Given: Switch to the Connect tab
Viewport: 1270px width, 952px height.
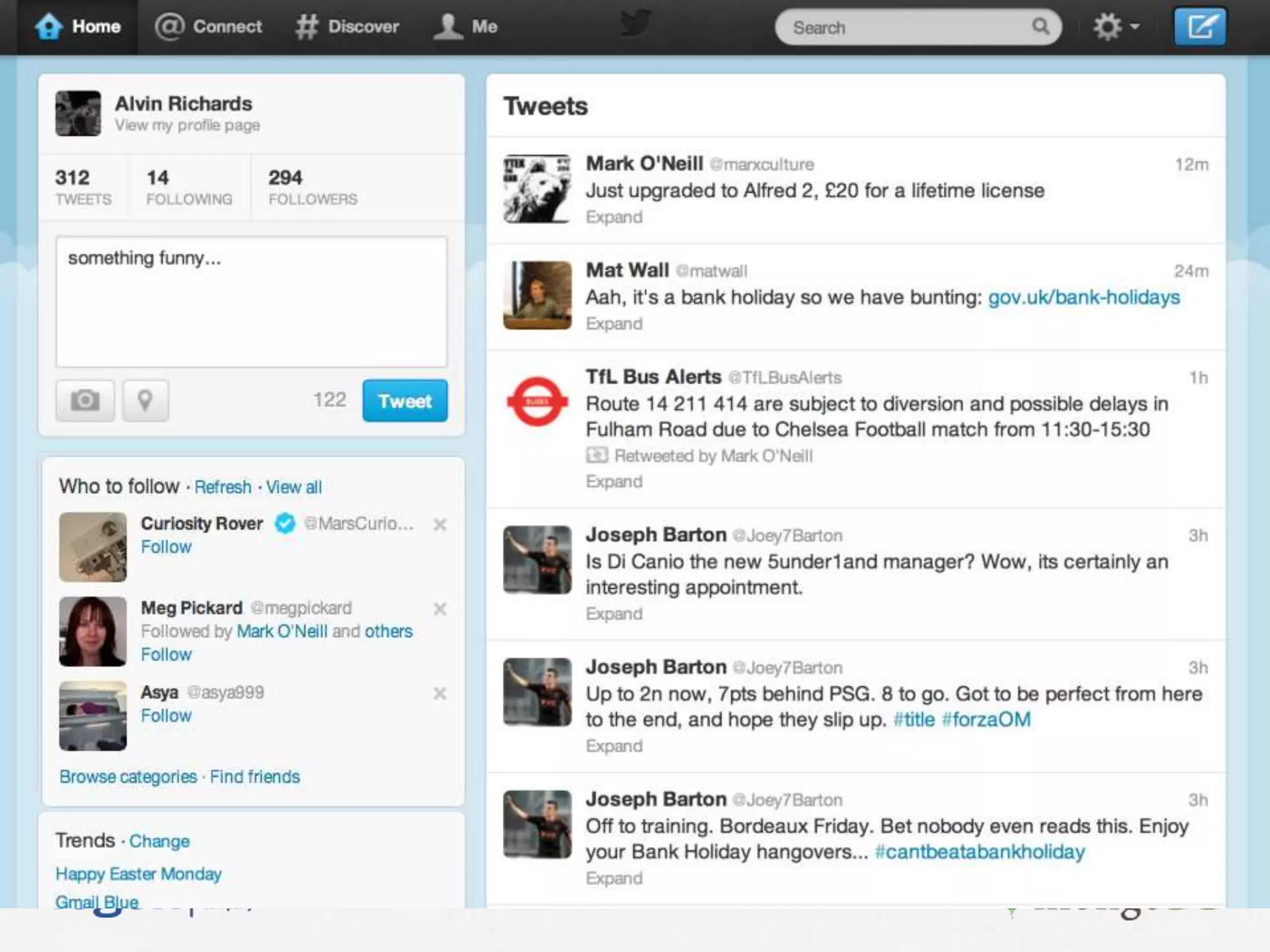Looking at the screenshot, I should 208,27.
